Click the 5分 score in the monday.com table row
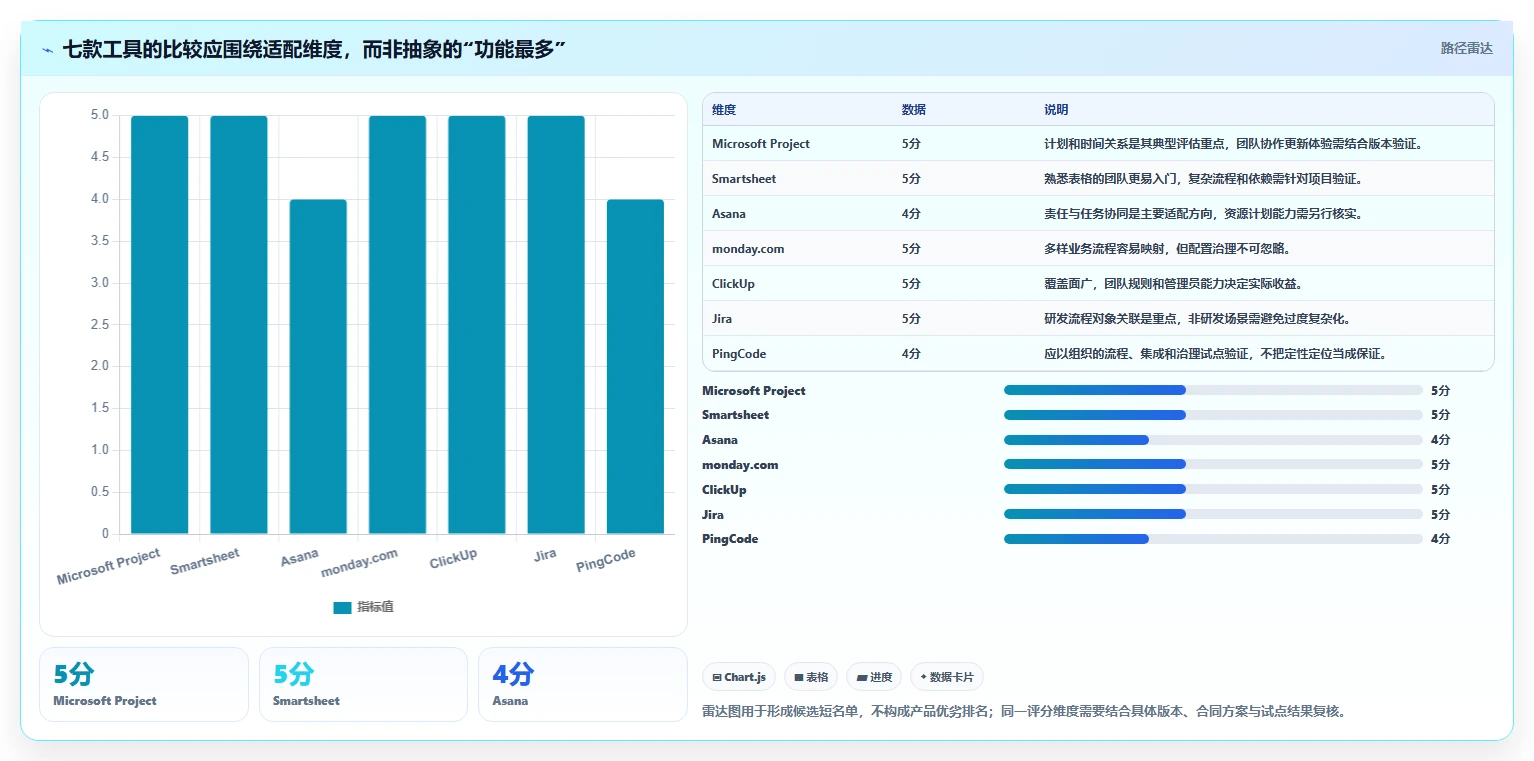The height and width of the screenshot is (761, 1534). coord(911,249)
